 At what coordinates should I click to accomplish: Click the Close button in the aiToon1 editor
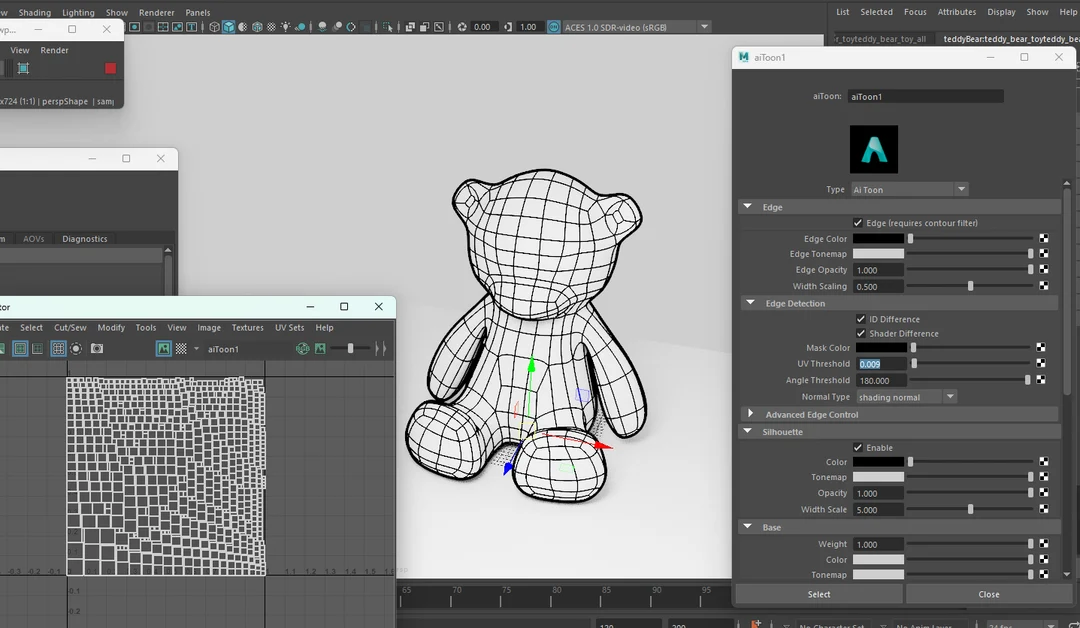pos(988,593)
